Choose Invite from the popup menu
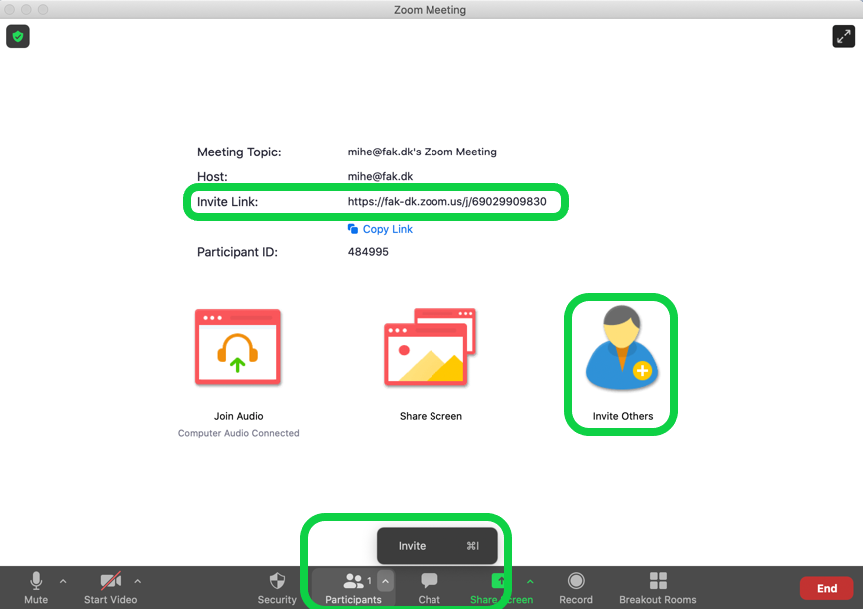The width and height of the screenshot is (863, 609). 437,546
